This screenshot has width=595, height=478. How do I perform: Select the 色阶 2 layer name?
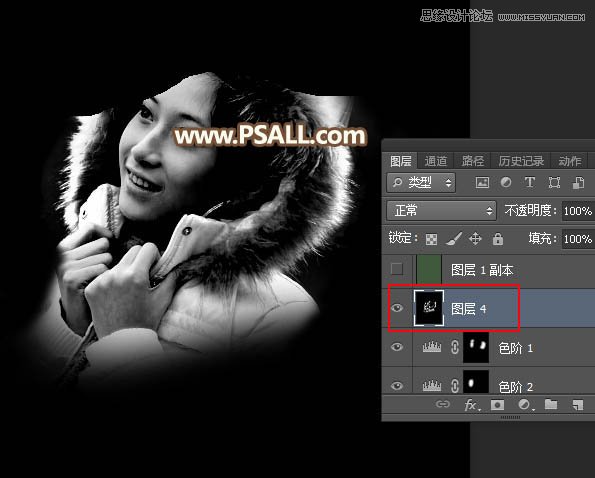pyautogui.click(x=516, y=387)
